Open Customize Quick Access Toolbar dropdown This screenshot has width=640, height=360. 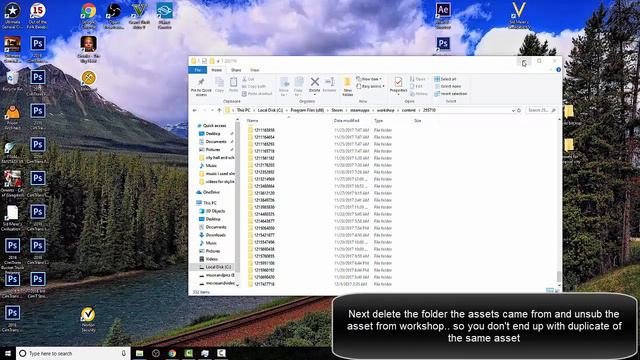pyautogui.click(x=218, y=61)
